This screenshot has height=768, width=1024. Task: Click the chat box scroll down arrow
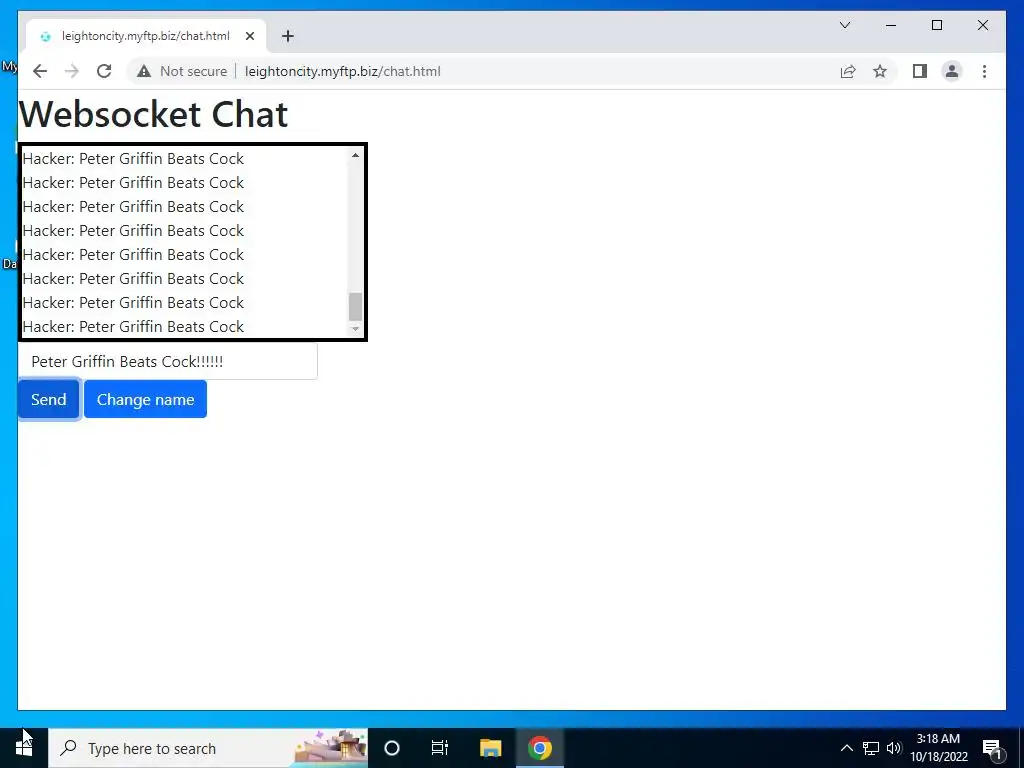[355, 328]
